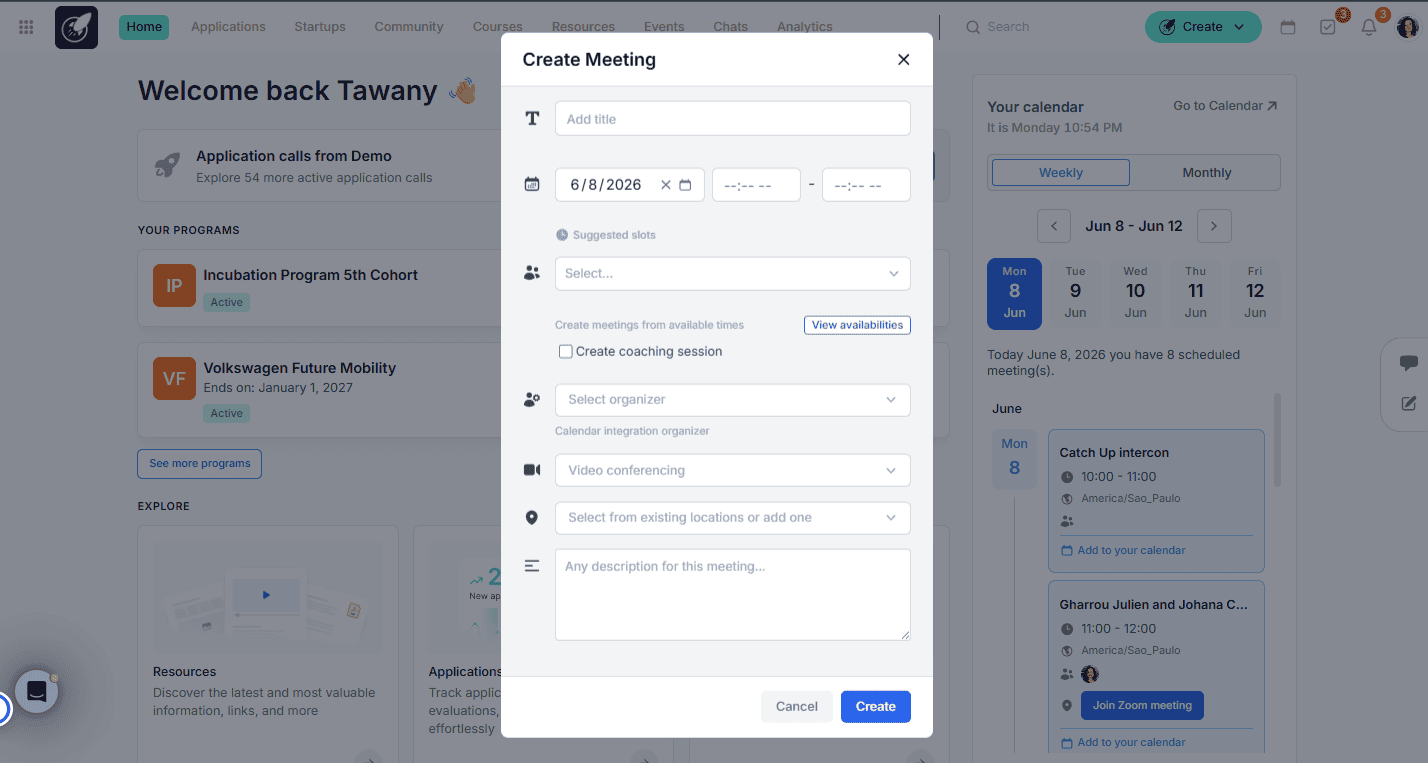Open the Video conferencing dropdown
The width and height of the screenshot is (1428, 763).
point(732,471)
